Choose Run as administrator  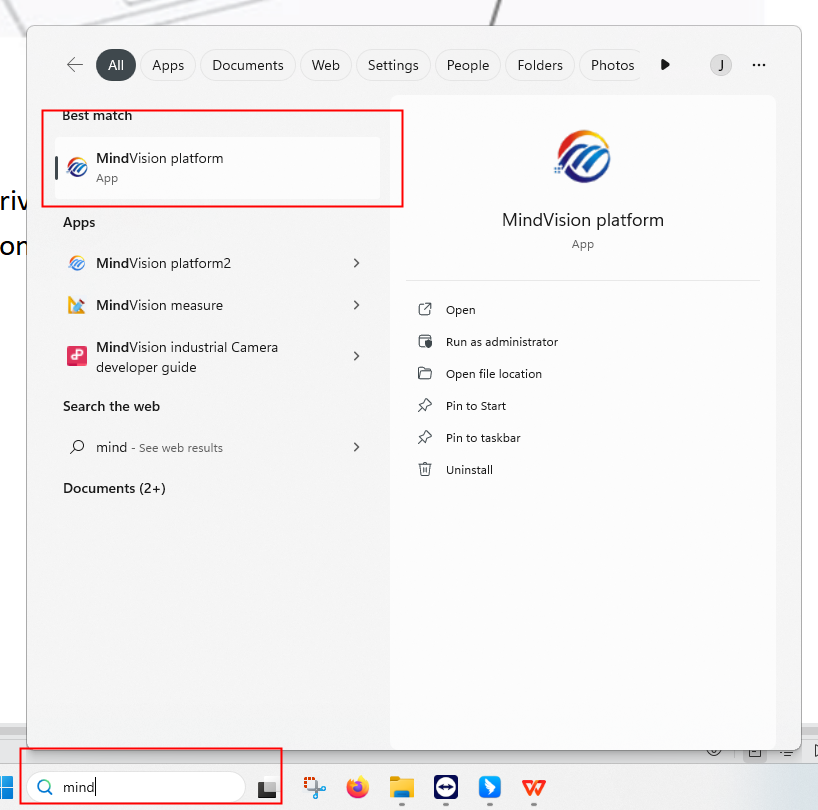502,342
